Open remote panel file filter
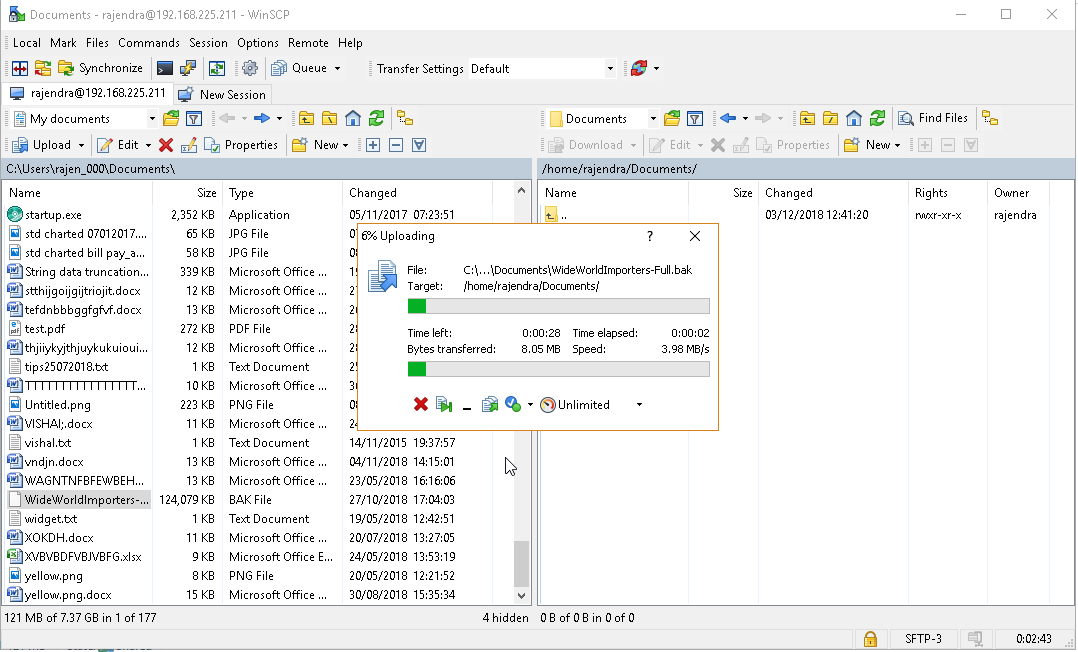Image resolution: width=1078 pixels, height=652 pixels. pos(694,119)
